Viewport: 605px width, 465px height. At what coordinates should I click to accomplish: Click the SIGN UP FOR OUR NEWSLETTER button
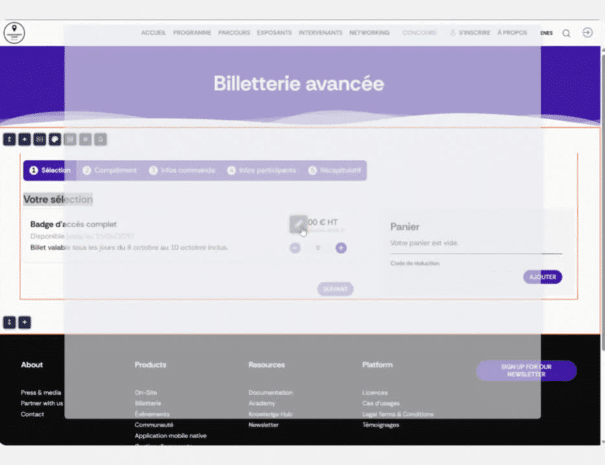pyautogui.click(x=526, y=370)
